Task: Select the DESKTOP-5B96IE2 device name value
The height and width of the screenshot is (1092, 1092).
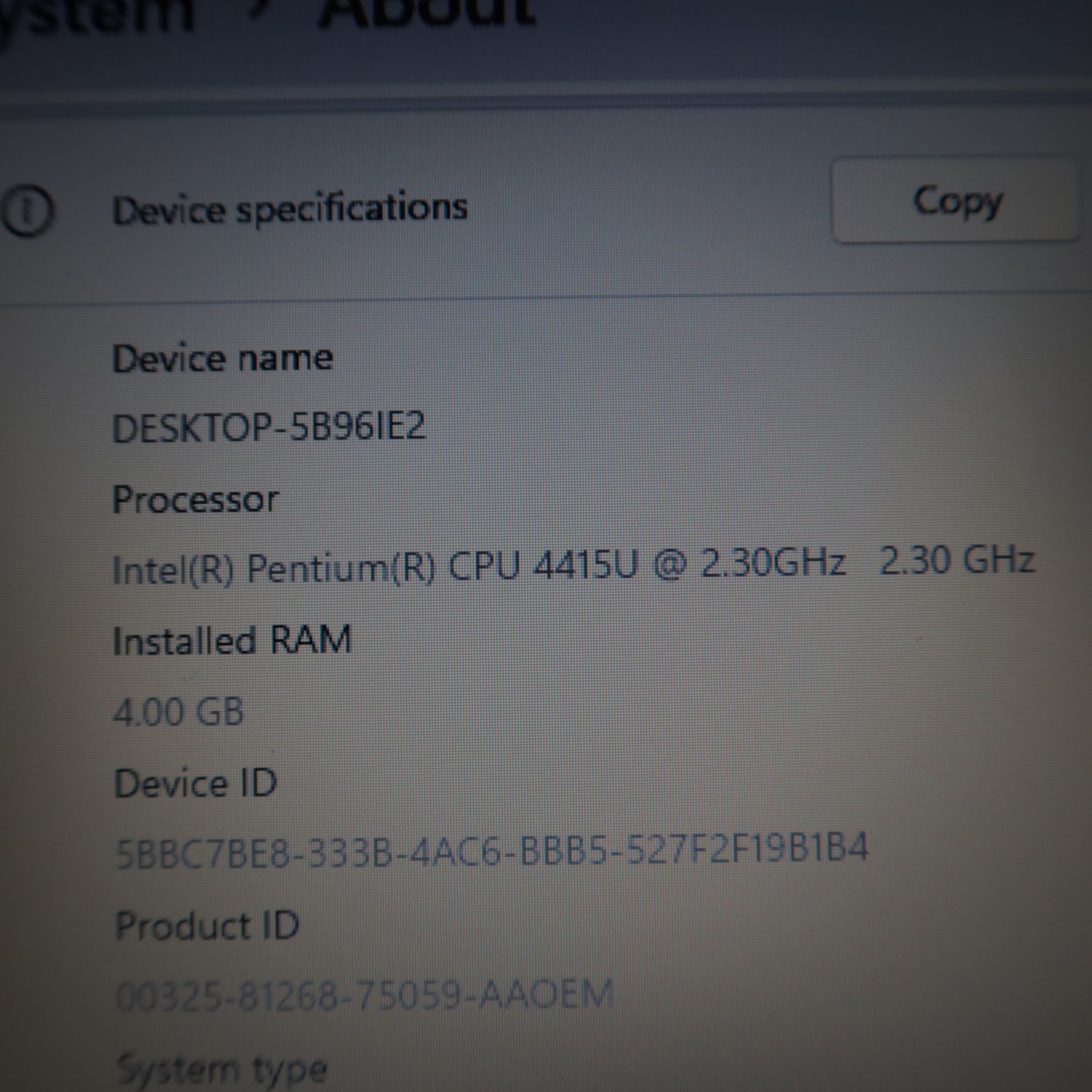Action: coord(269,427)
